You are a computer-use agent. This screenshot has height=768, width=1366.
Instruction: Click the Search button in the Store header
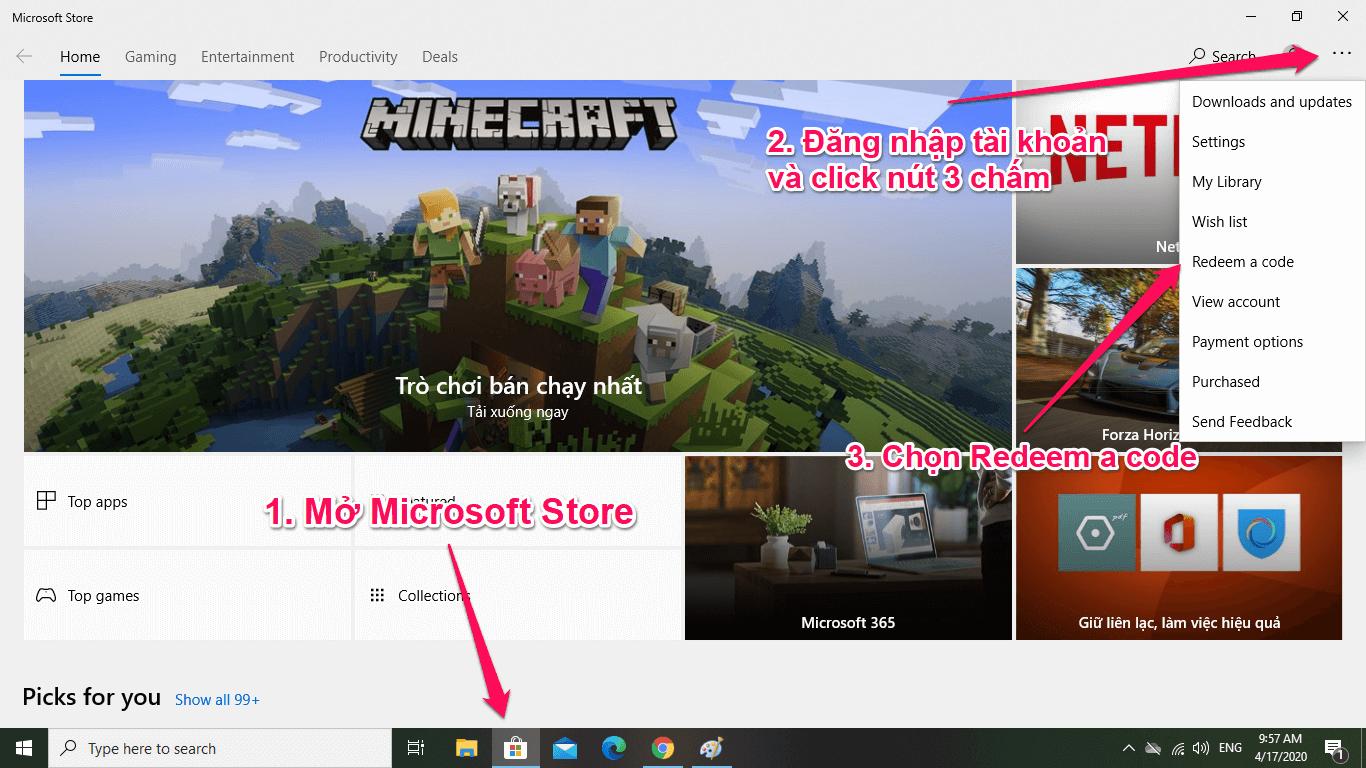[1222, 57]
